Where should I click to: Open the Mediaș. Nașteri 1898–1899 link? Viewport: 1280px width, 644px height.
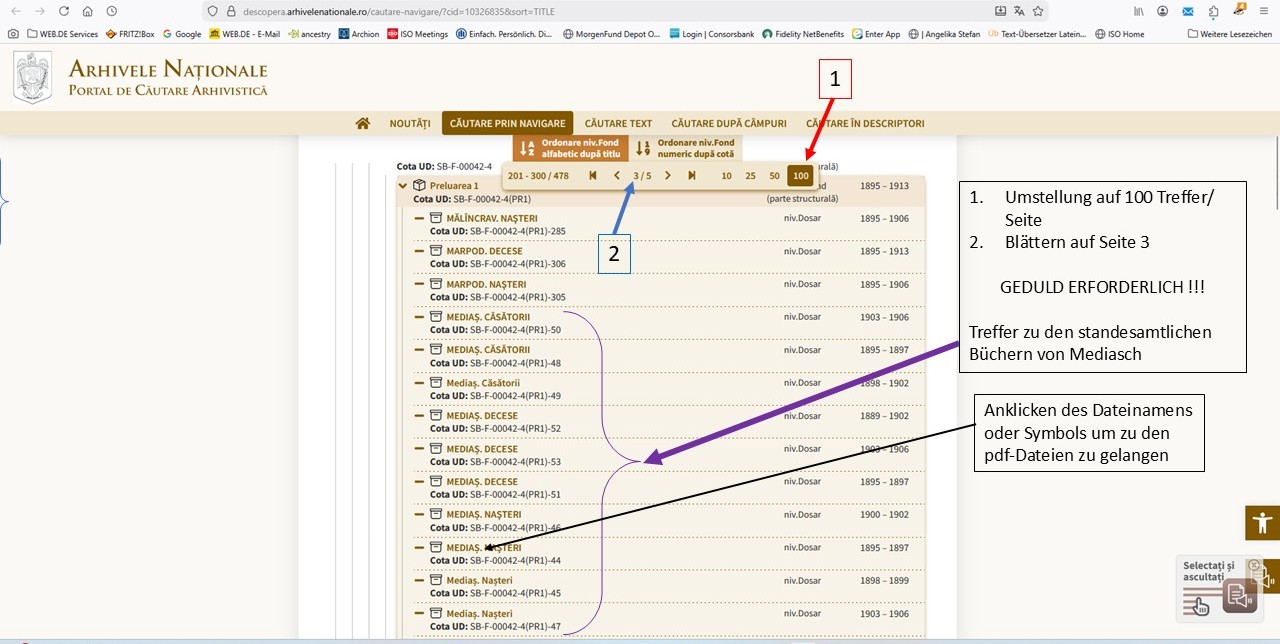[479, 581]
